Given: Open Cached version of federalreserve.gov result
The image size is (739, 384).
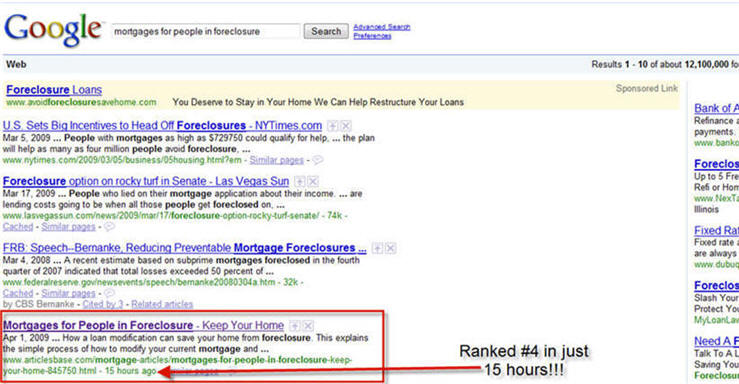Looking at the screenshot, I should coord(18,293).
